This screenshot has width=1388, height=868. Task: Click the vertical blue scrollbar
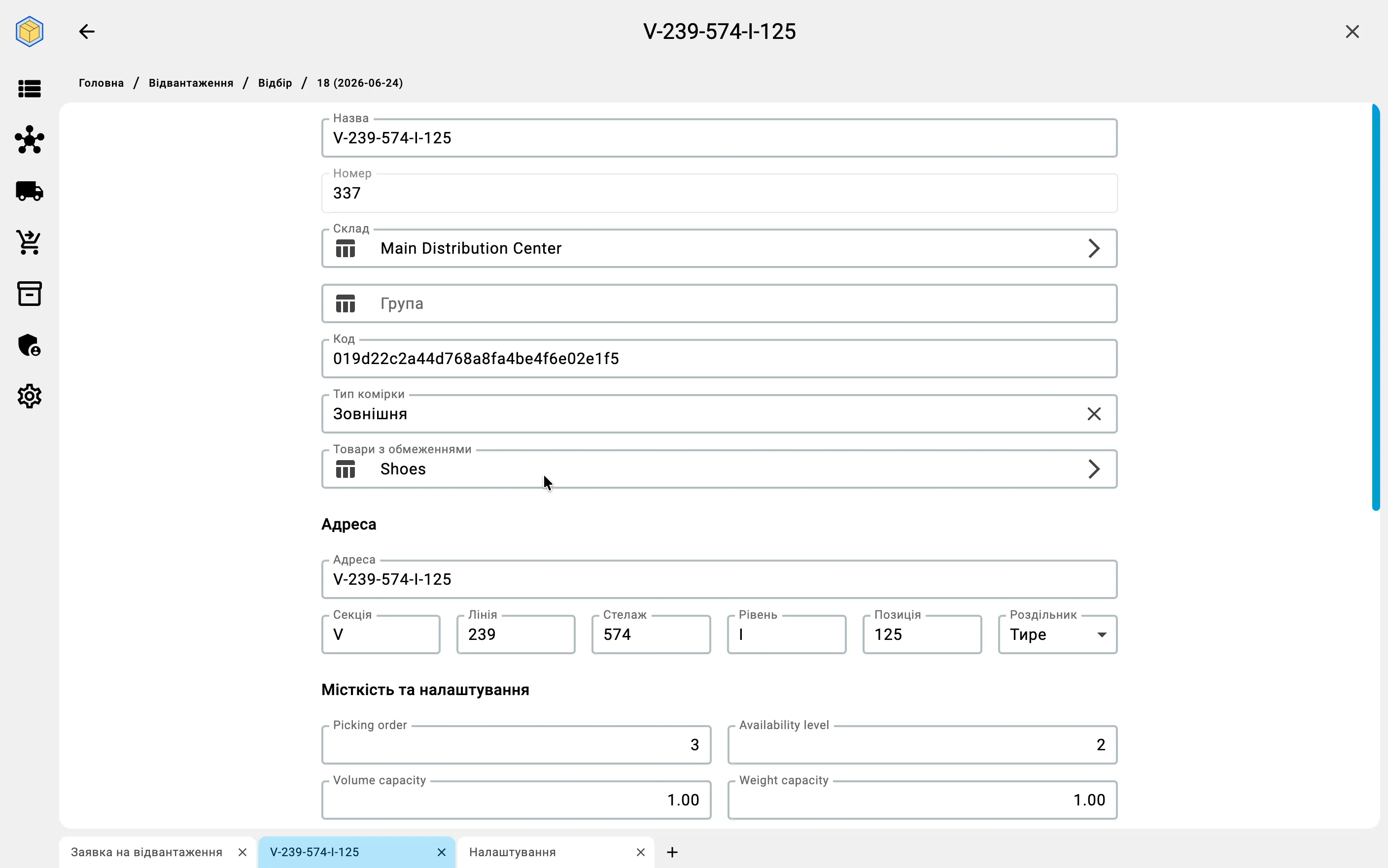pyautogui.click(x=1376, y=307)
